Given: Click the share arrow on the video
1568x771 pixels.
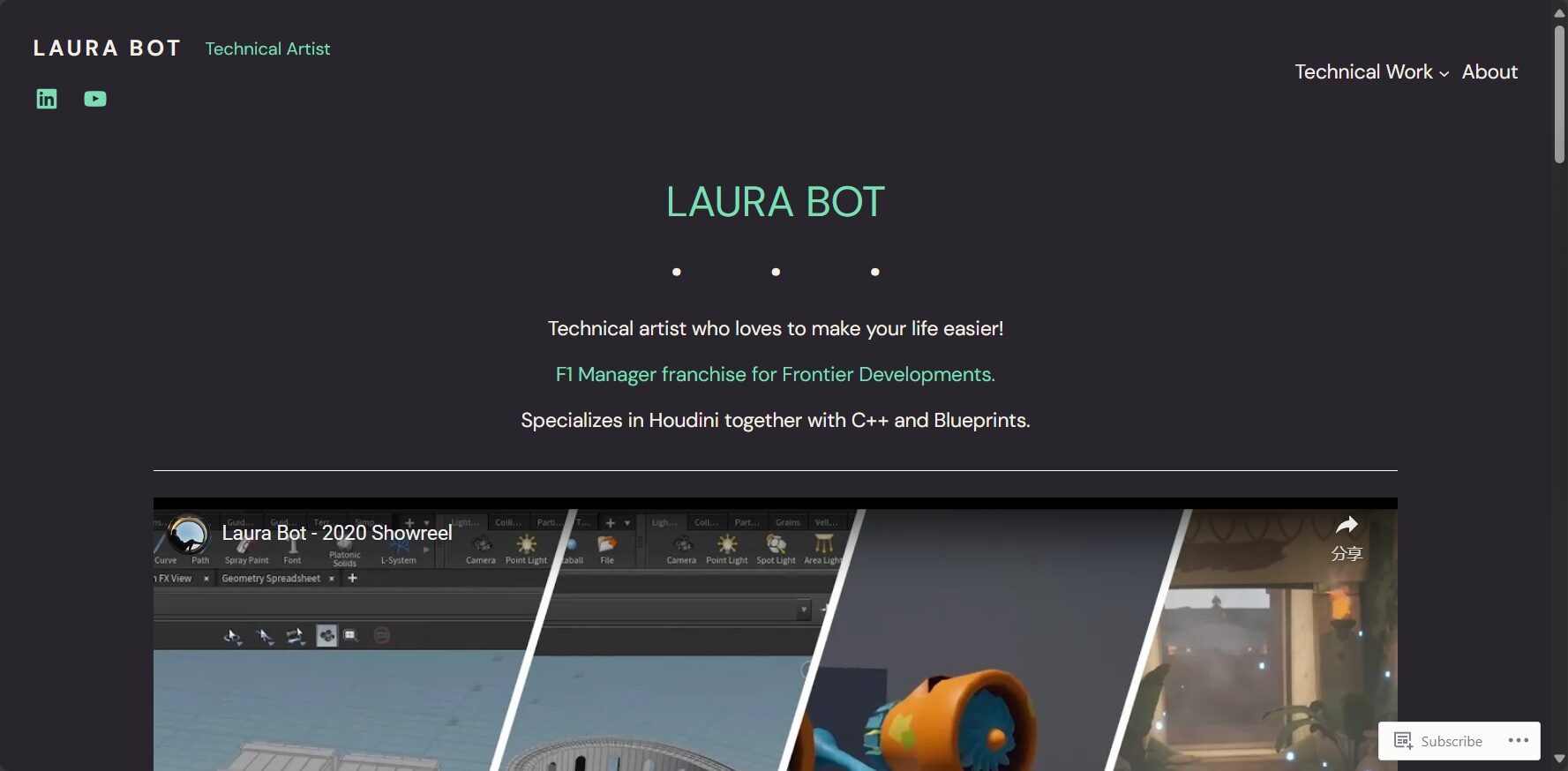Looking at the screenshot, I should click(x=1347, y=526).
